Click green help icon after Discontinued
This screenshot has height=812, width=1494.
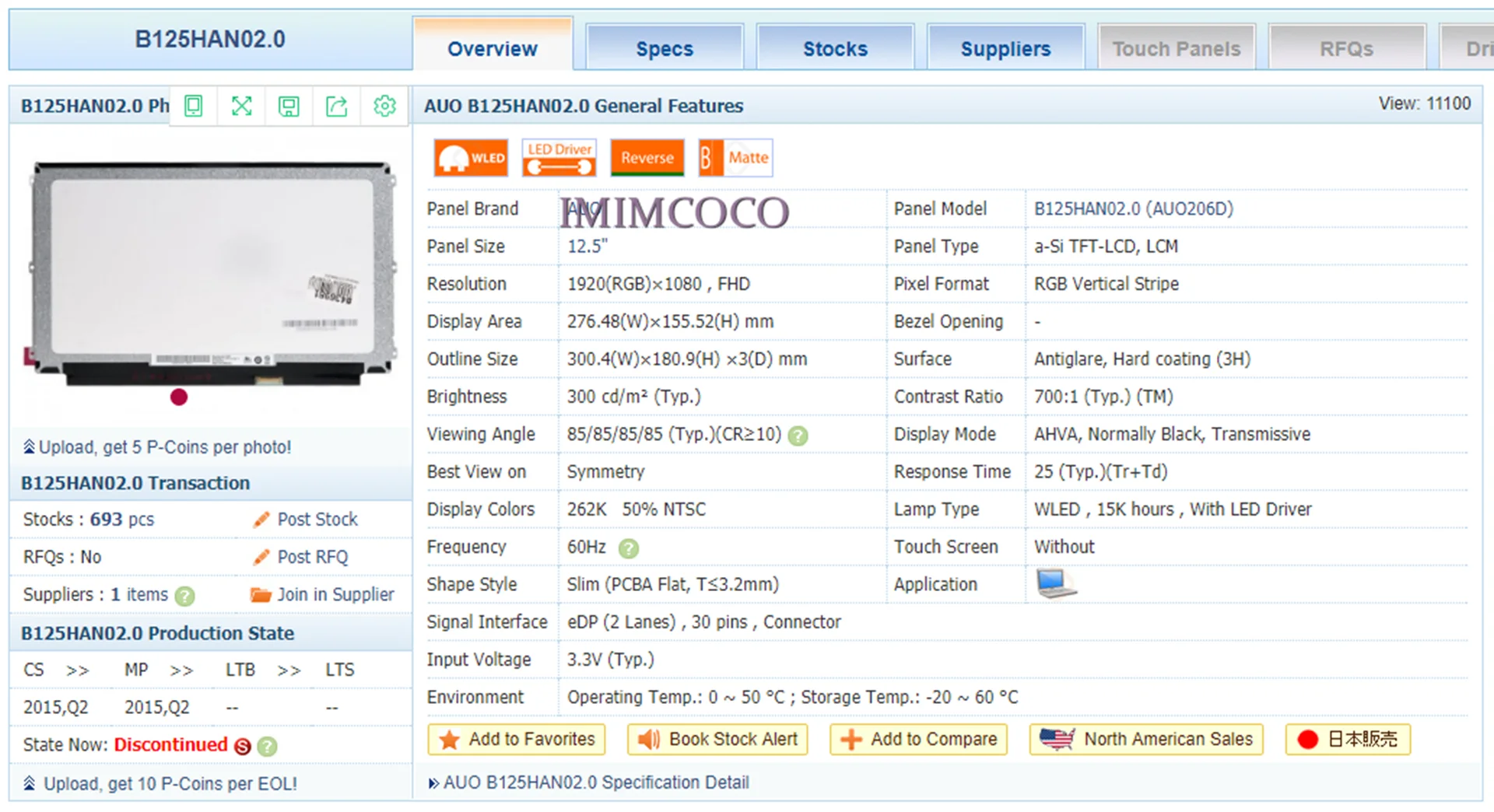click(267, 747)
